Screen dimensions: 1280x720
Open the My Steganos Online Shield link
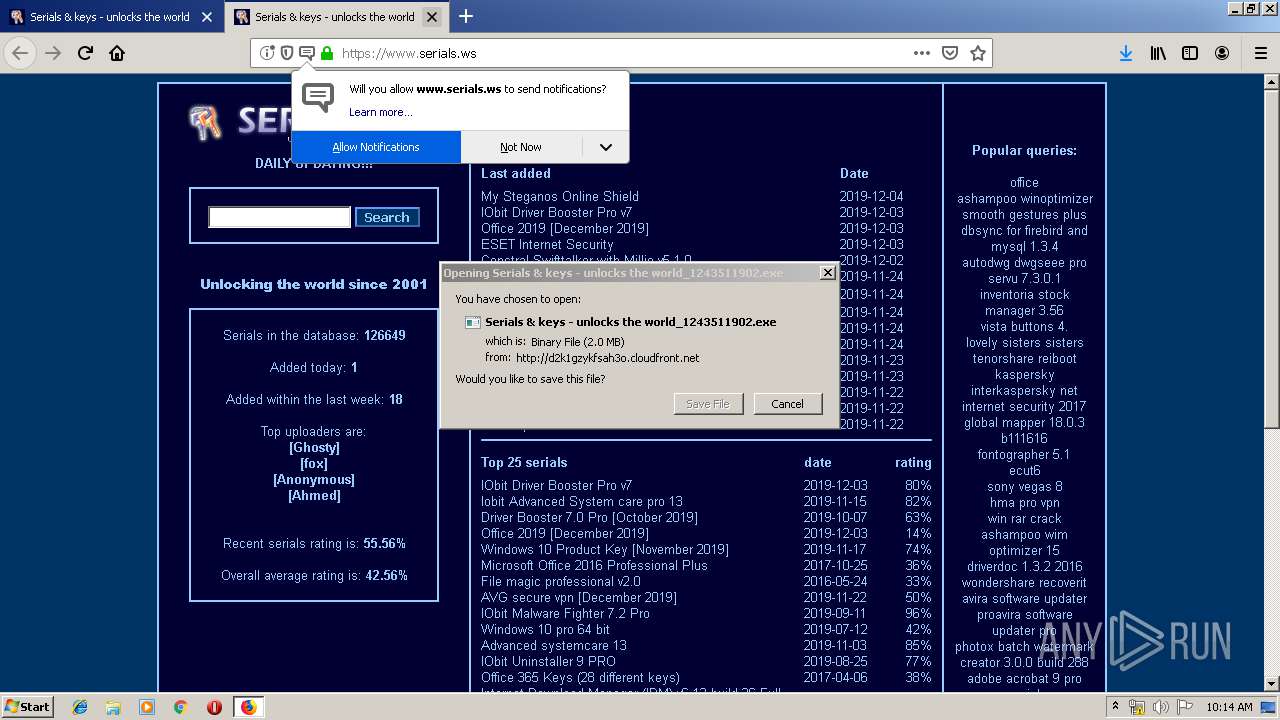pyautogui.click(x=560, y=196)
